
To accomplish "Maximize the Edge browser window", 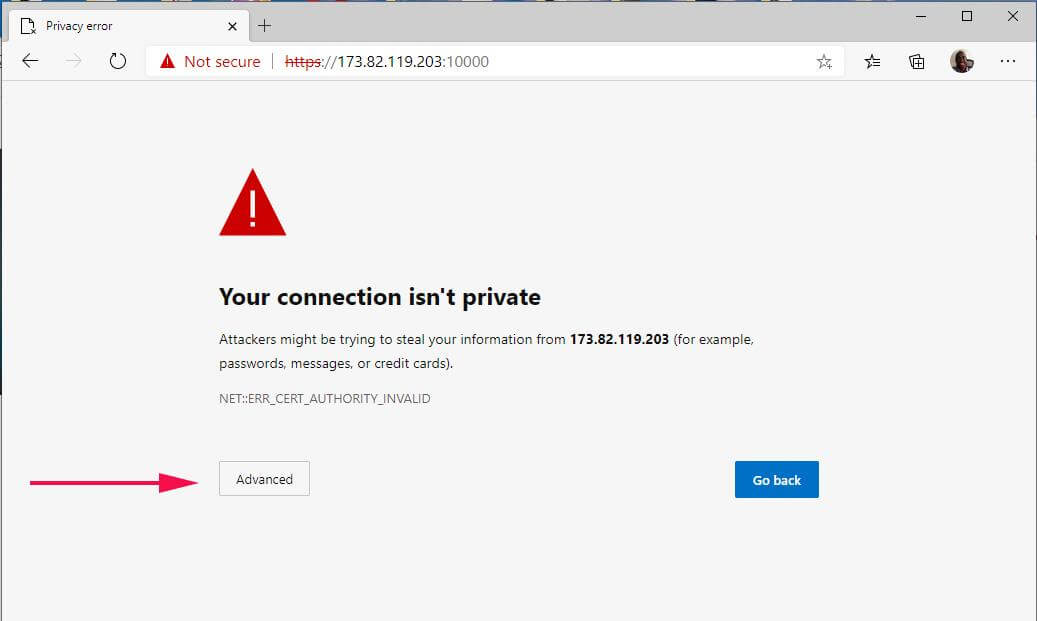I will coord(967,17).
